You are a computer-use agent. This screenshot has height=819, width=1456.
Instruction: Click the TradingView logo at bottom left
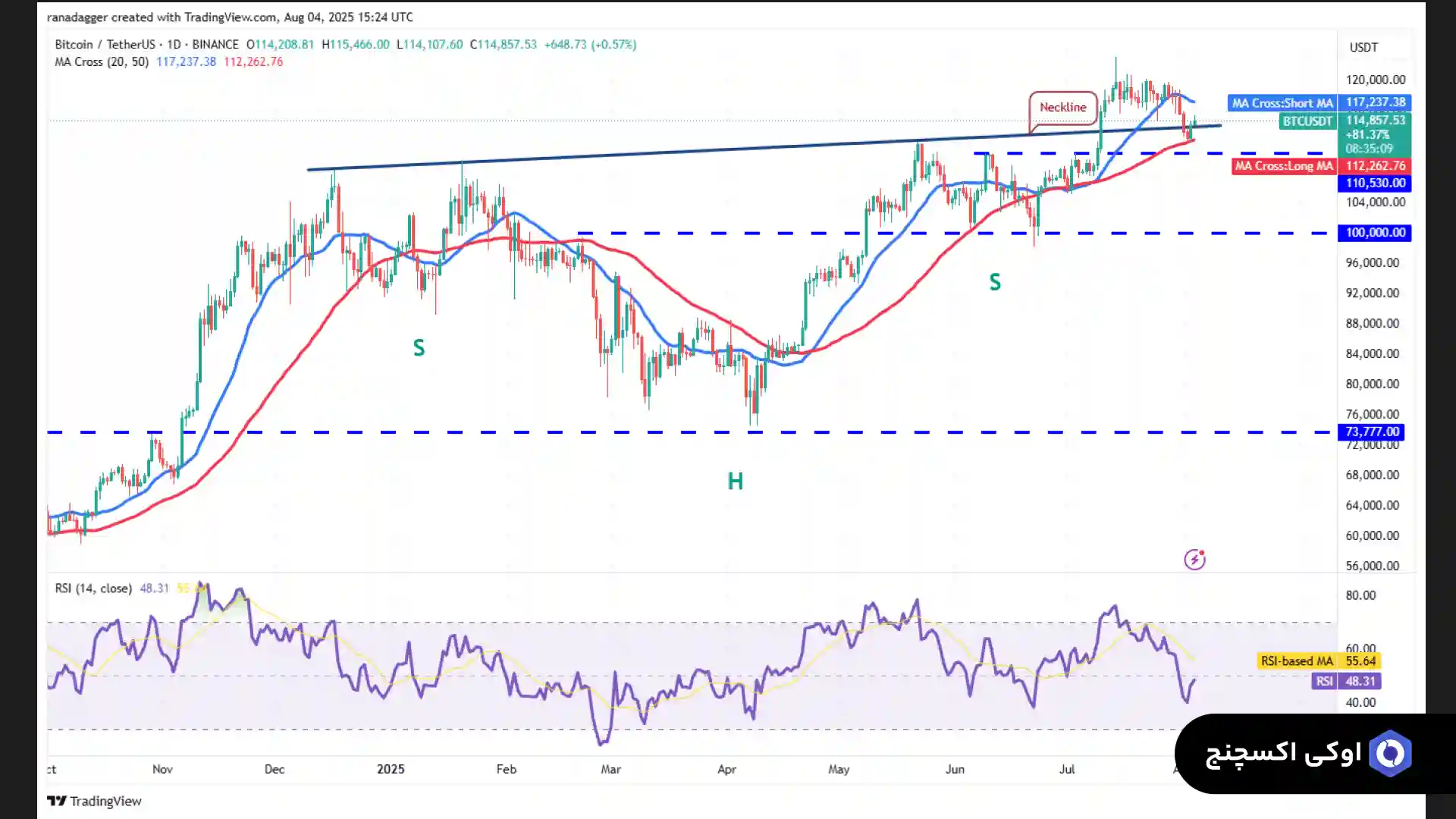[95, 801]
